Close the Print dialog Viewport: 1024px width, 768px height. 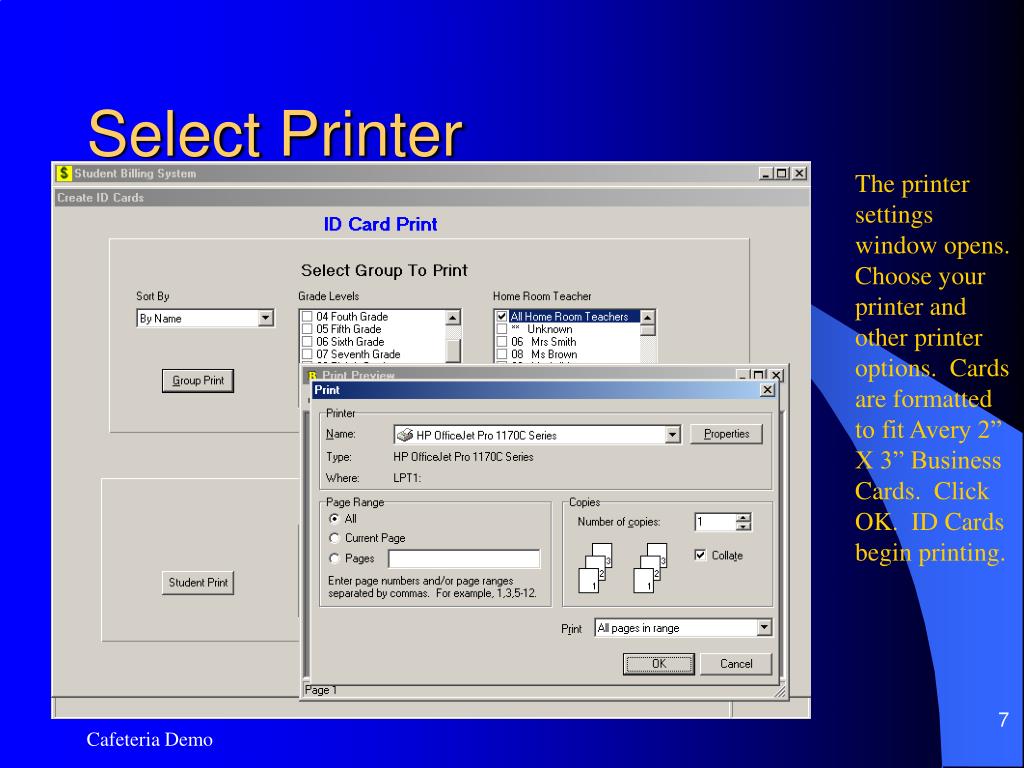coord(767,390)
